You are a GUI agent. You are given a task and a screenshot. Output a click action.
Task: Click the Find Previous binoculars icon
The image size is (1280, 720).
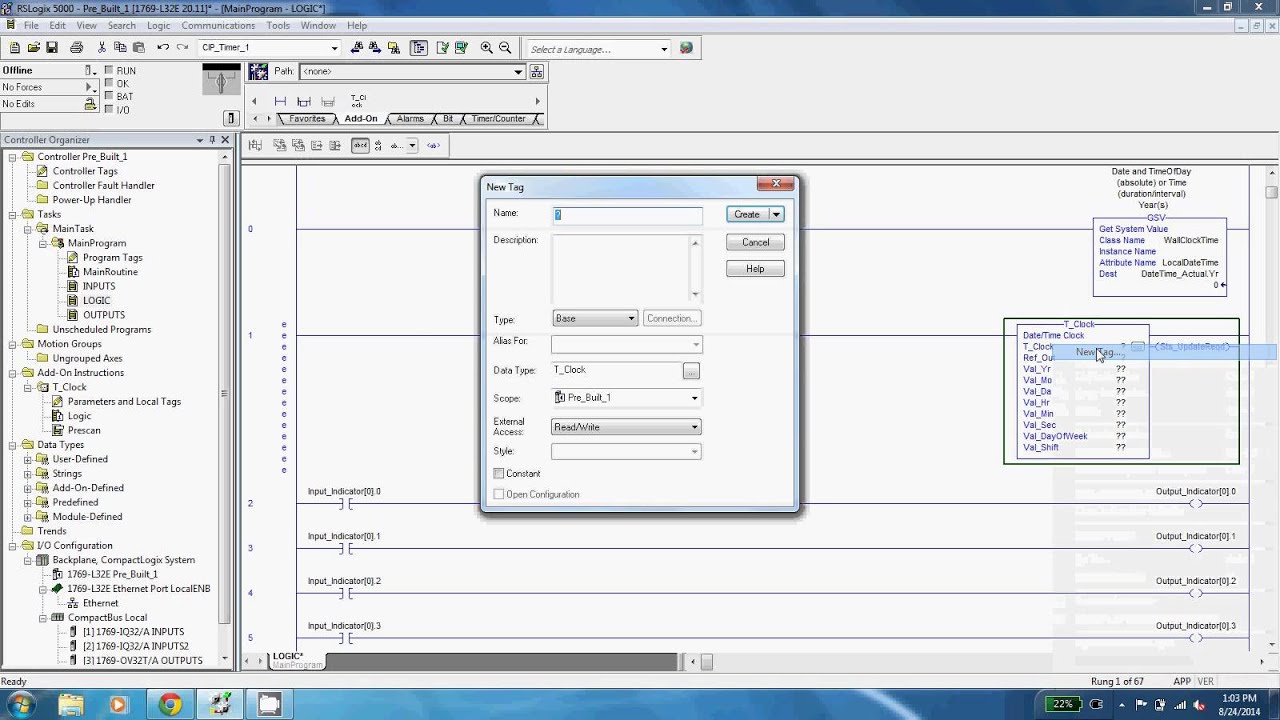pos(355,48)
